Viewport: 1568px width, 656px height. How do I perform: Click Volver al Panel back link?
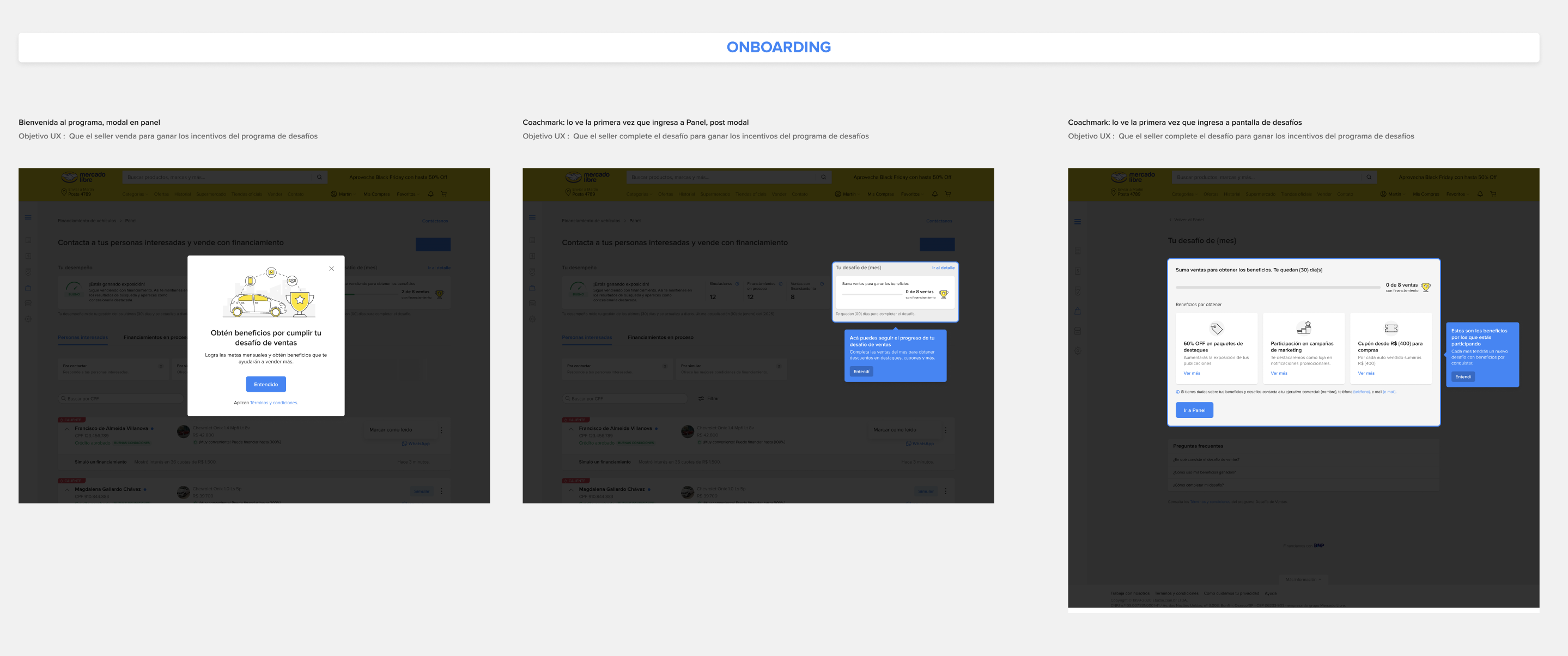1186,220
